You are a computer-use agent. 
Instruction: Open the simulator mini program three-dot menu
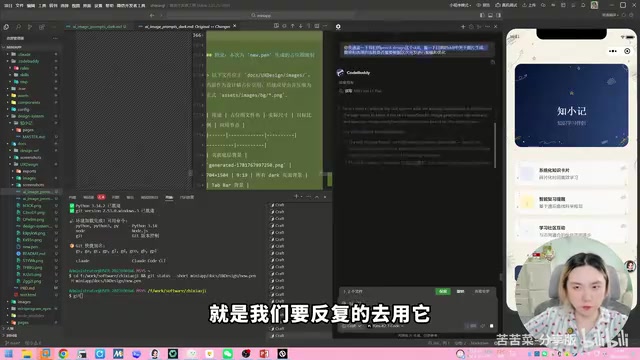pyautogui.click(x=613, y=51)
